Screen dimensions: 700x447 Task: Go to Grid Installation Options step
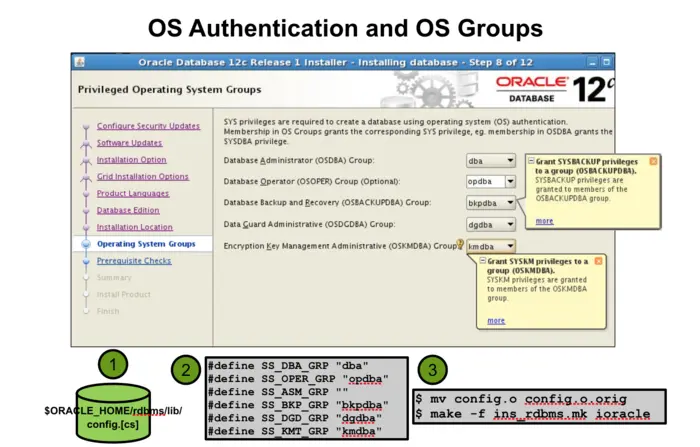(x=142, y=177)
